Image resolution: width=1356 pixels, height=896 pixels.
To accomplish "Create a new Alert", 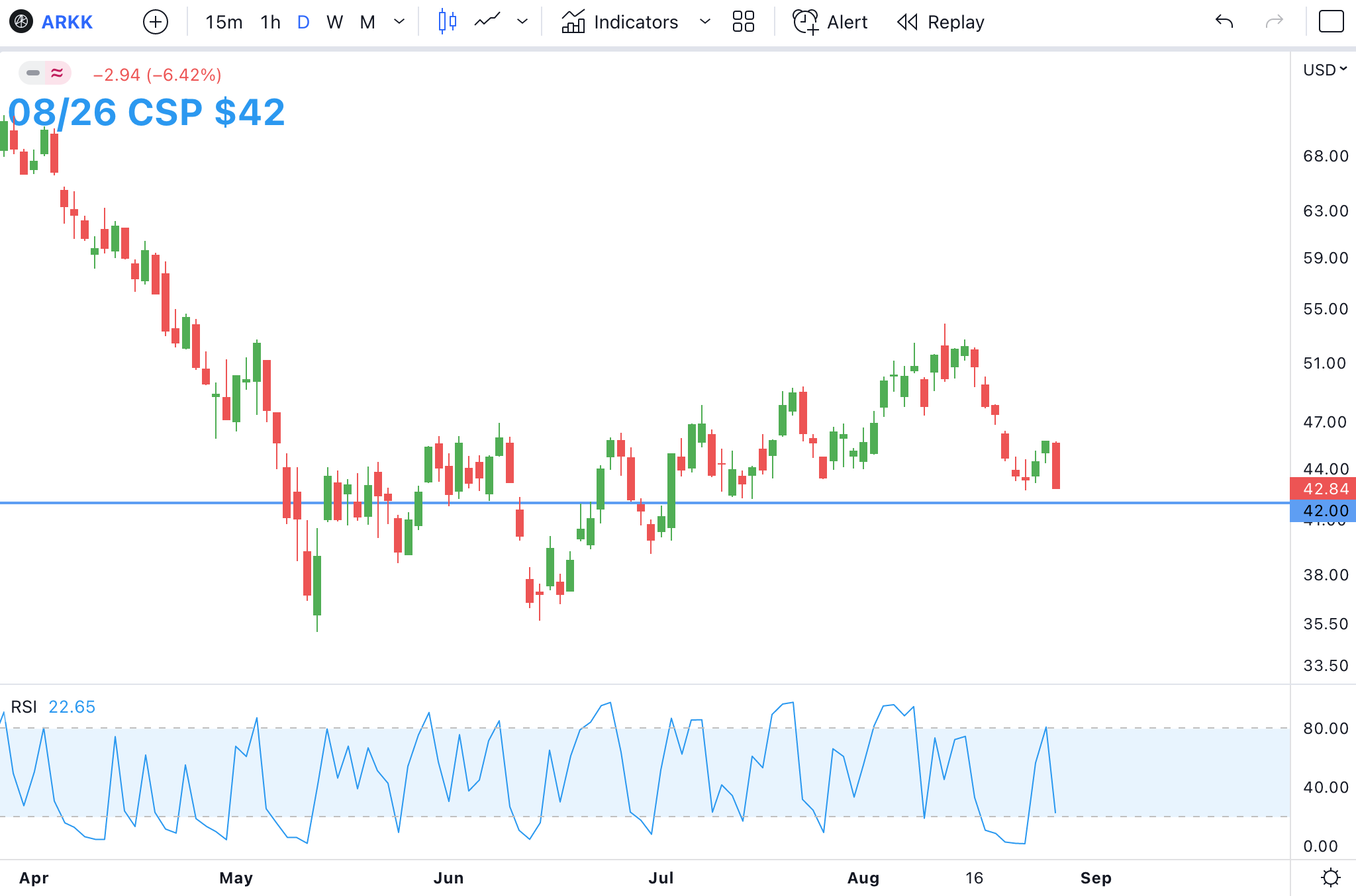I will (830, 22).
